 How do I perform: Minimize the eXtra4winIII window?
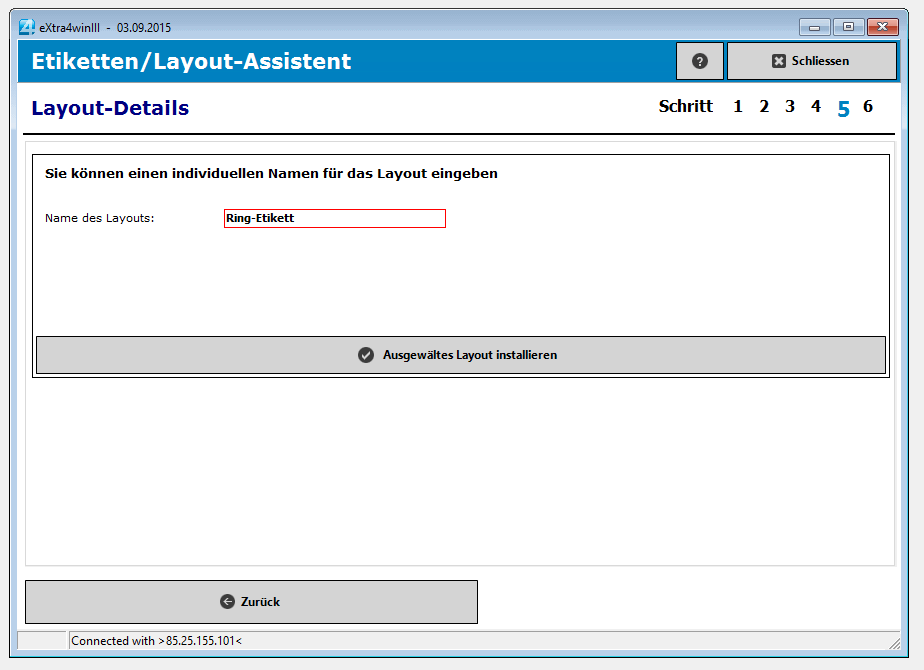coord(815,27)
